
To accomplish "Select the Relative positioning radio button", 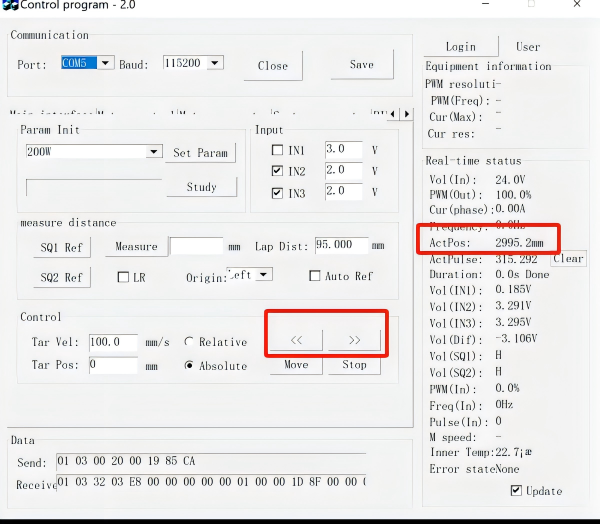I will point(190,342).
